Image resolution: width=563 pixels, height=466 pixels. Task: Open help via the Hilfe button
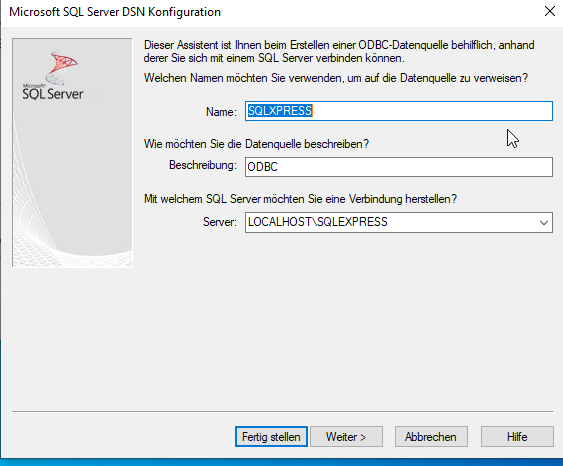tap(517, 437)
